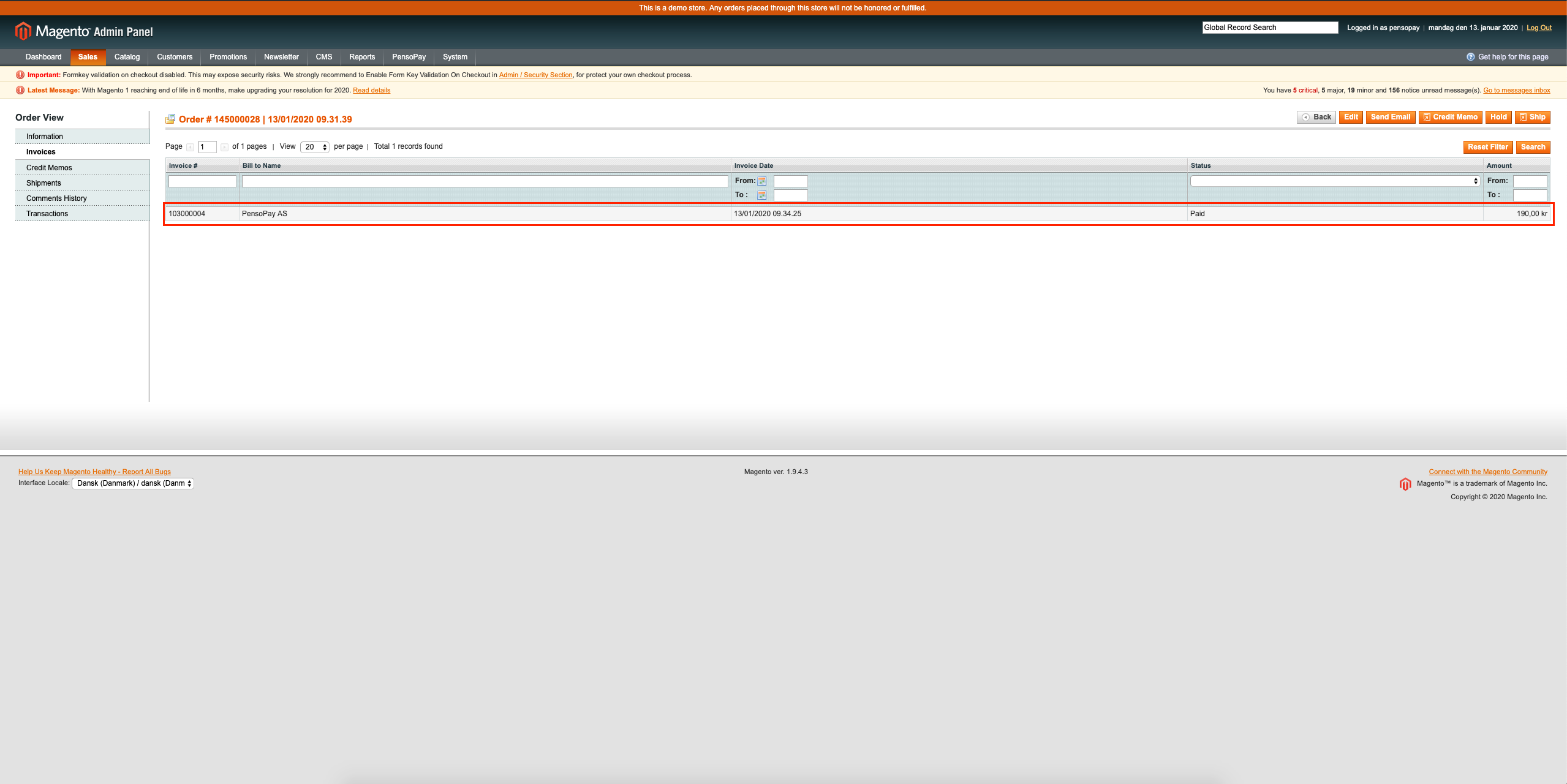Switch to the Credit Memos tab

(82, 168)
